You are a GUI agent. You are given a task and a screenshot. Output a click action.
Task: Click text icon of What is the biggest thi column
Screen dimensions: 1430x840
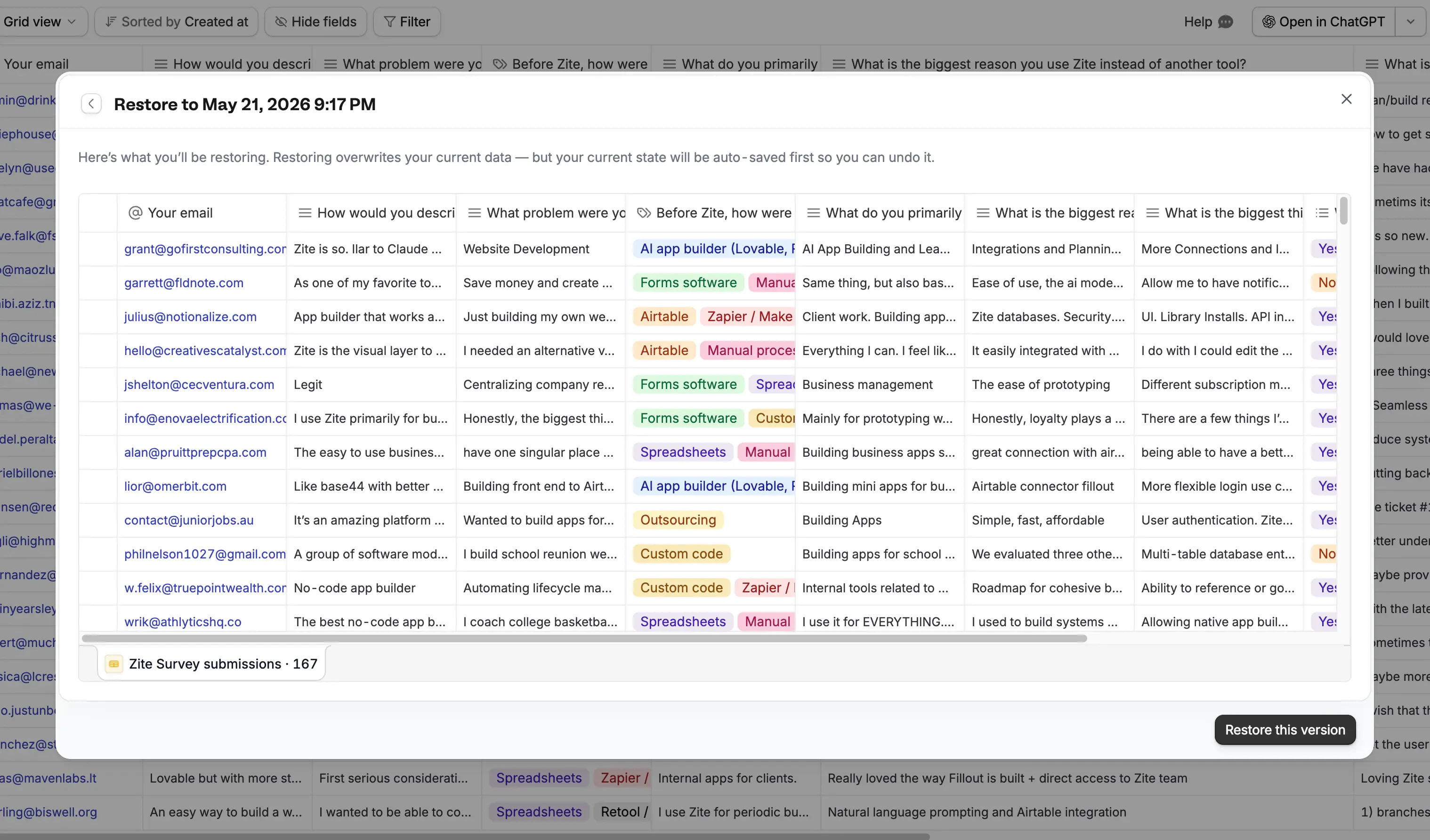coord(1153,213)
